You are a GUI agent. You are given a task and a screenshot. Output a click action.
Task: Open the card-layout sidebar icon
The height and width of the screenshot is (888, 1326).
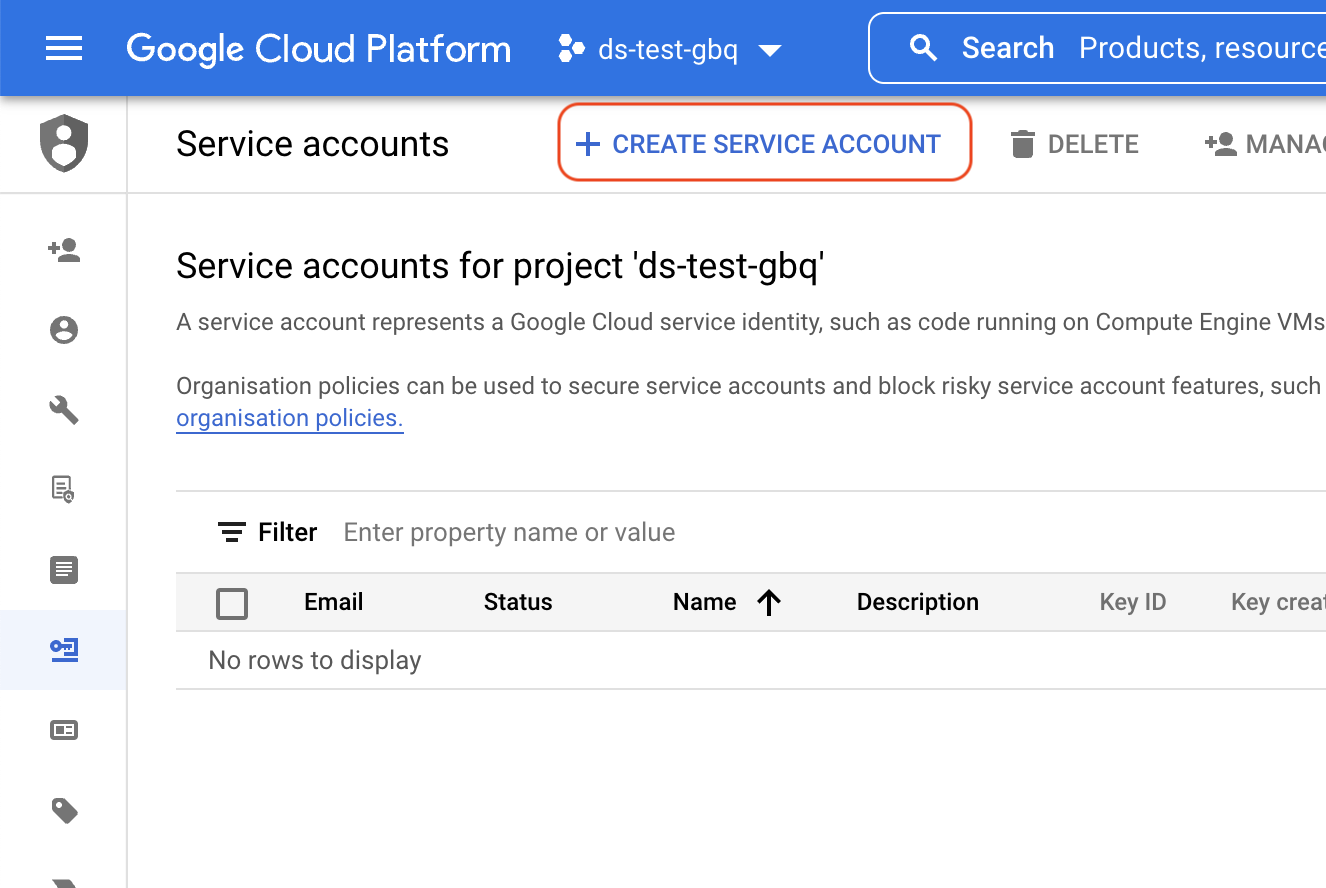(x=64, y=730)
